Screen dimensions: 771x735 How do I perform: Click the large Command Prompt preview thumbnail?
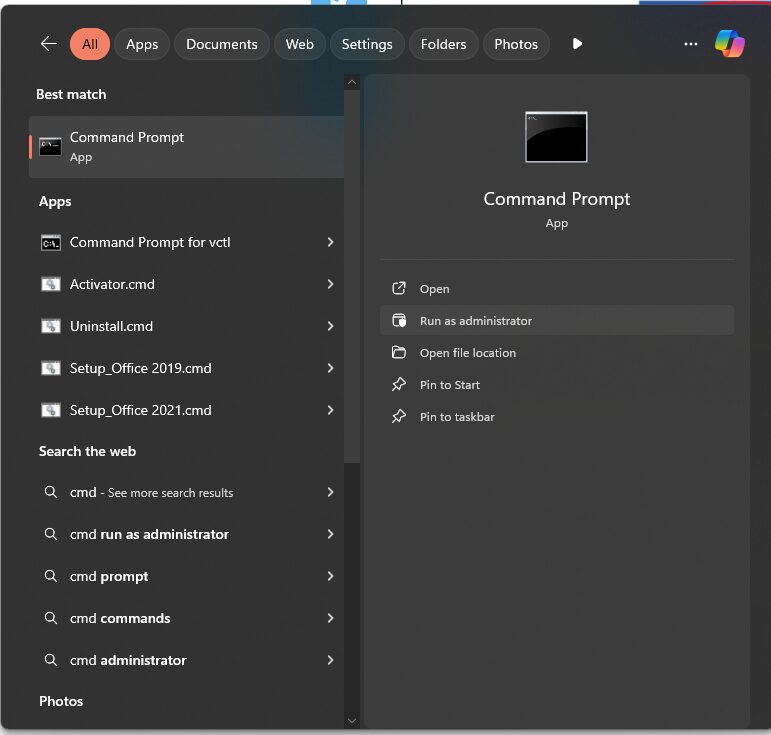pos(556,137)
